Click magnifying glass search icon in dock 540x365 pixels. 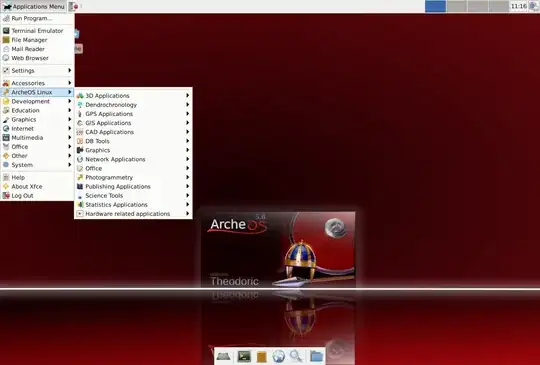tap(296, 356)
